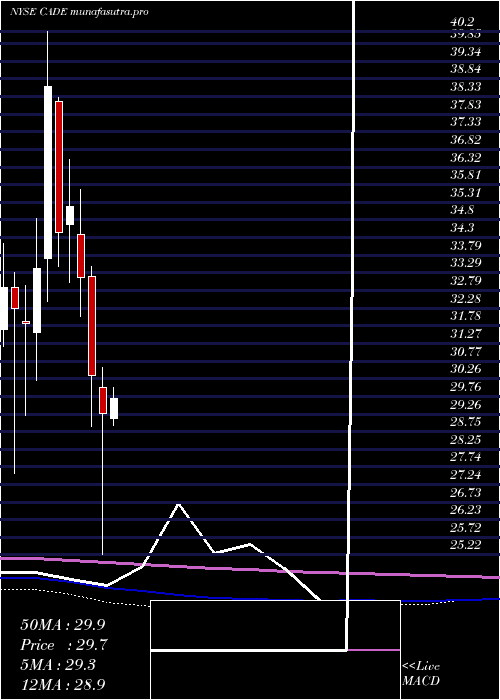Click the 30.26 price axis label
Screen dimensions: 500x700
pos(465,369)
